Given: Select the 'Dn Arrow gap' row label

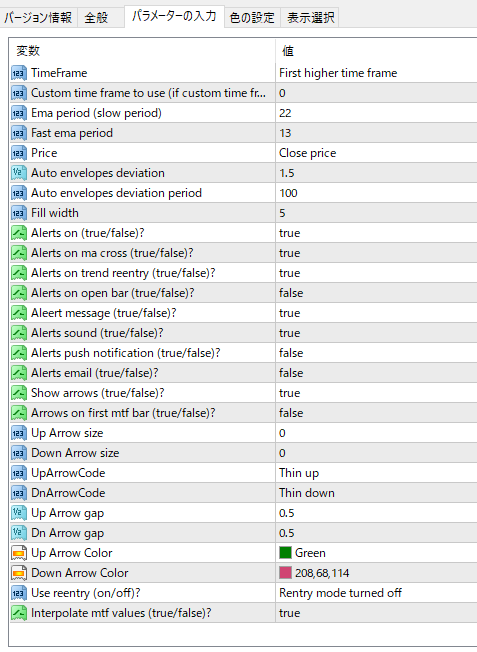Looking at the screenshot, I should tap(67, 533).
